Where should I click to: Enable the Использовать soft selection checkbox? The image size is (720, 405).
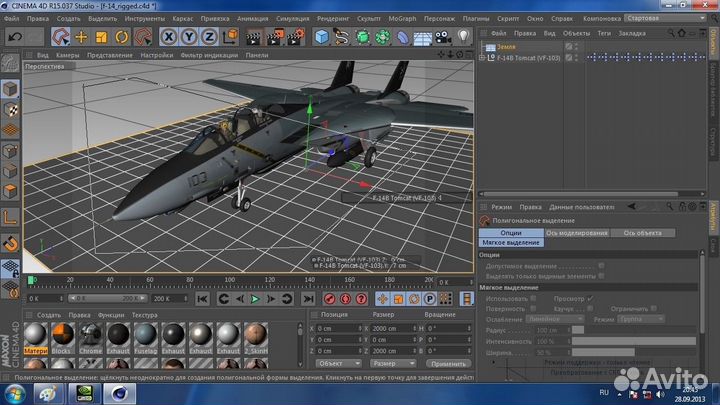[533, 298]
